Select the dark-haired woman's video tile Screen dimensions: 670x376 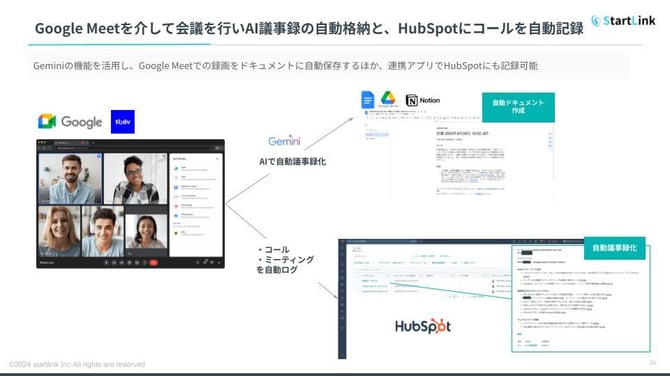click(146, 231)
